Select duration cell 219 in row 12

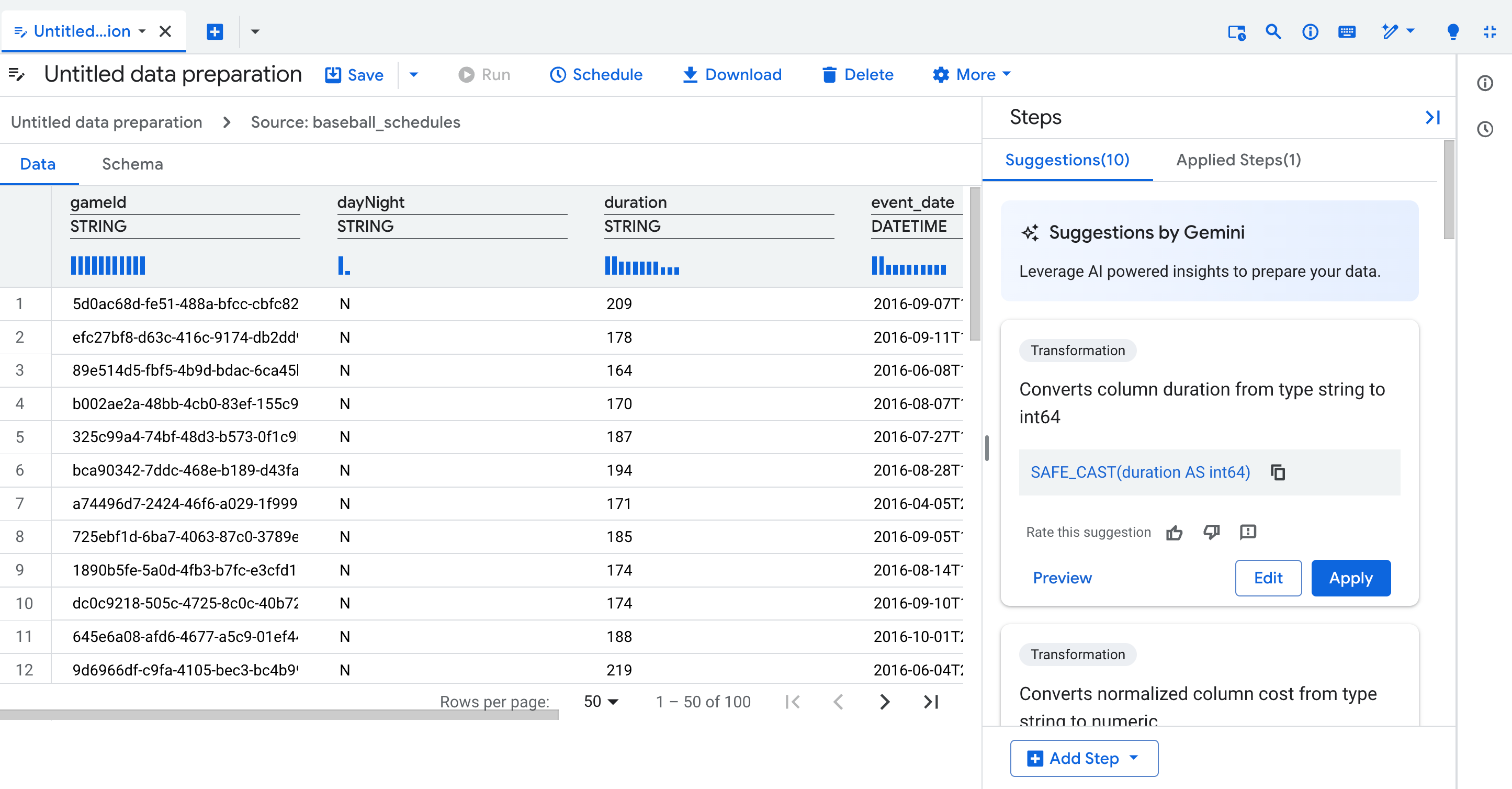[619, 670]
